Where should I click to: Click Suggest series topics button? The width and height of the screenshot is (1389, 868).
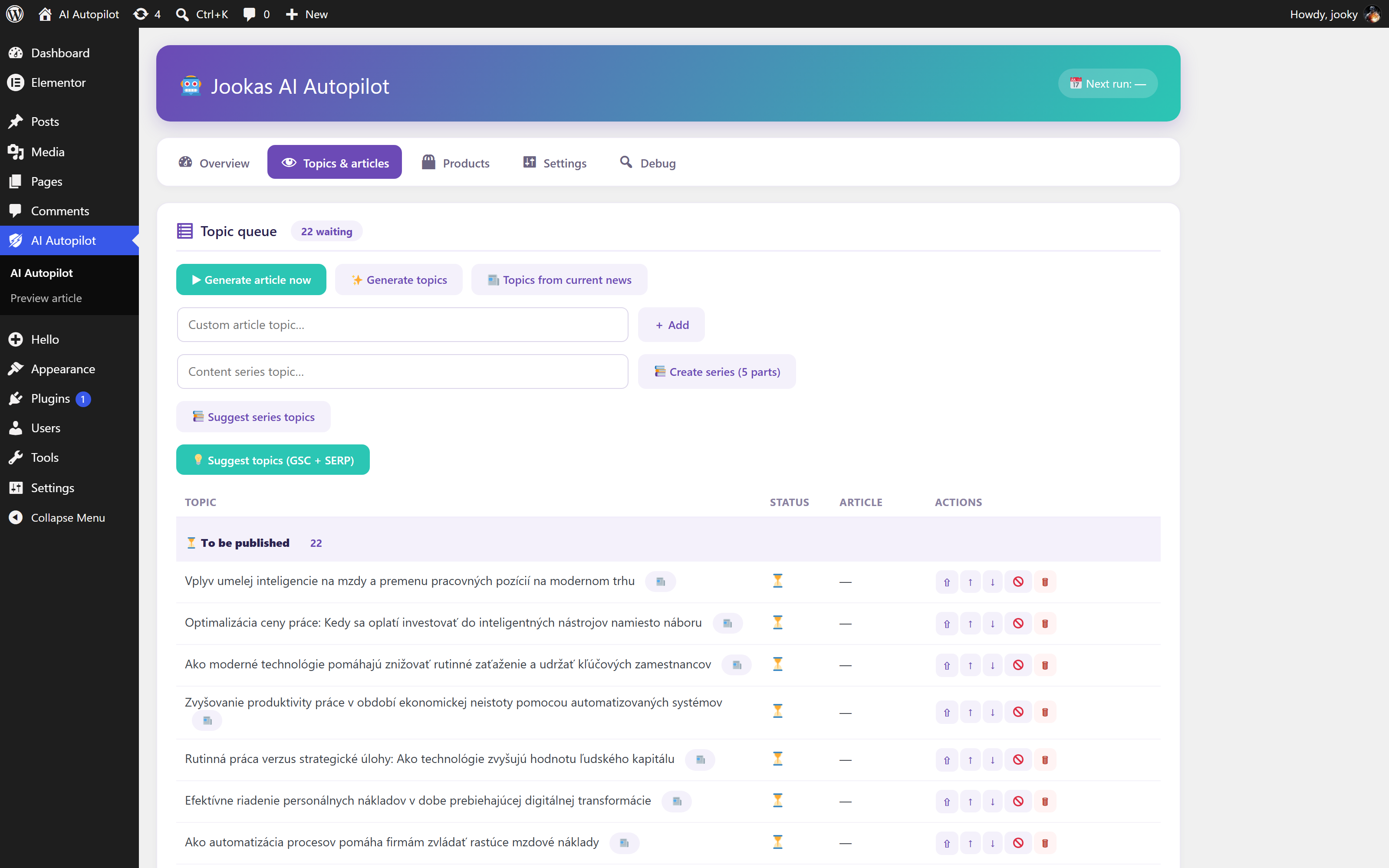point(253,417)
